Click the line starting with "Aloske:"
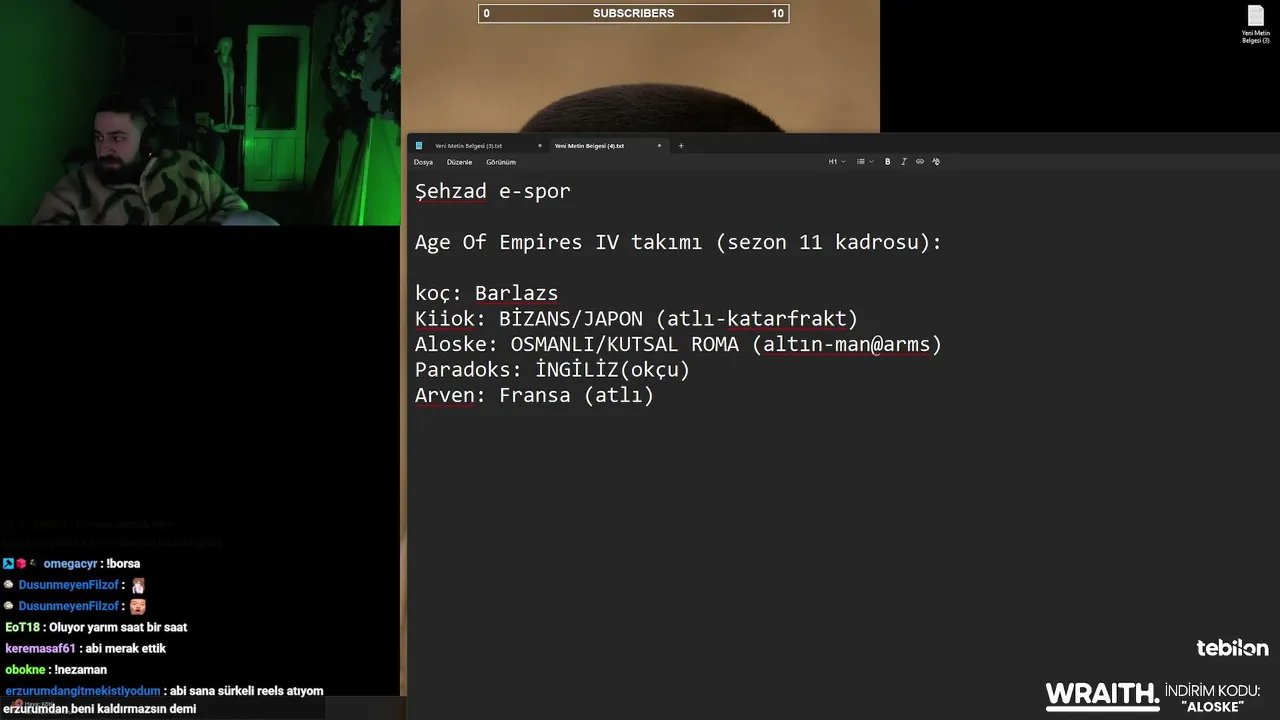Image resolution: width=1280 pixels, height=720 pixels. coord(678,345)
